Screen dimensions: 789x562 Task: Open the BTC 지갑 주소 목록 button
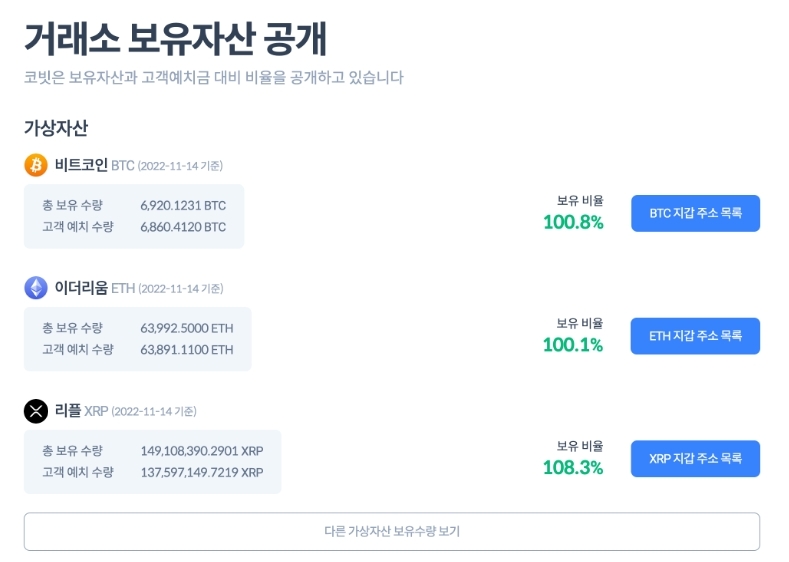click(695, 213)
